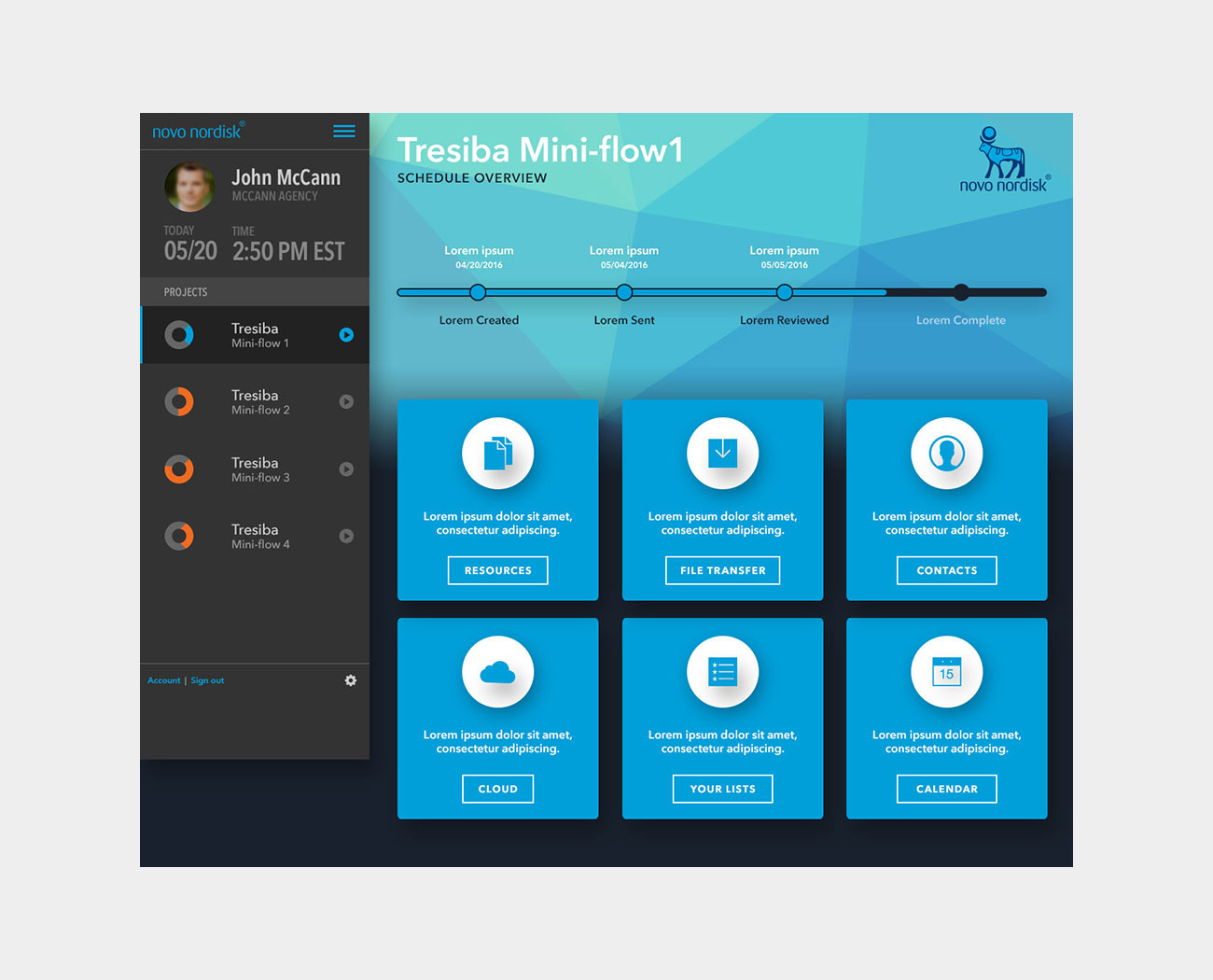Click the Tresiba Mini-flow1 page title

pyautogui.click(x=540, y=149)
